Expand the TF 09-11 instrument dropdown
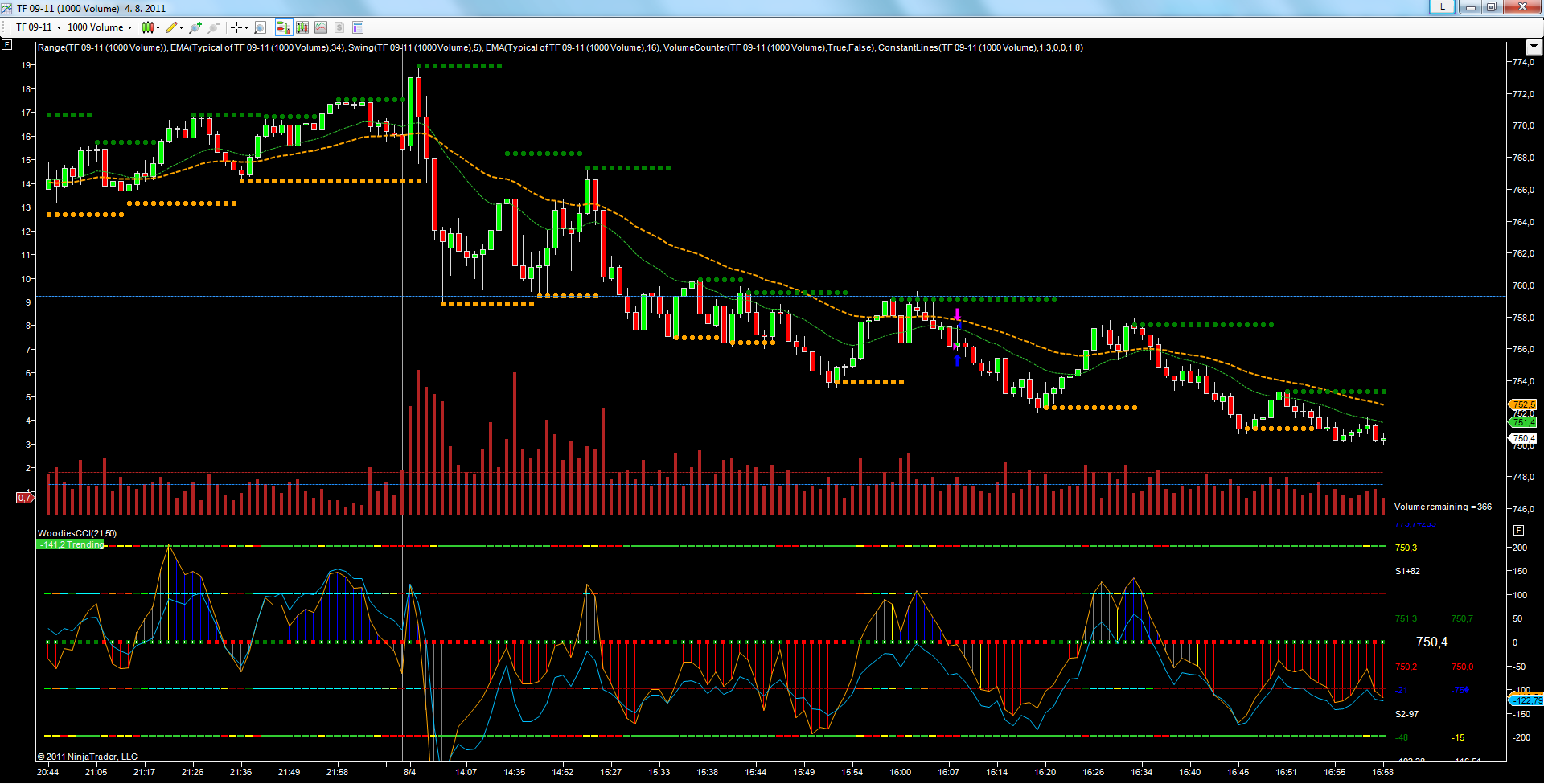The height and width of the screenshot is (784, 1544). click(x=59, y=27)
